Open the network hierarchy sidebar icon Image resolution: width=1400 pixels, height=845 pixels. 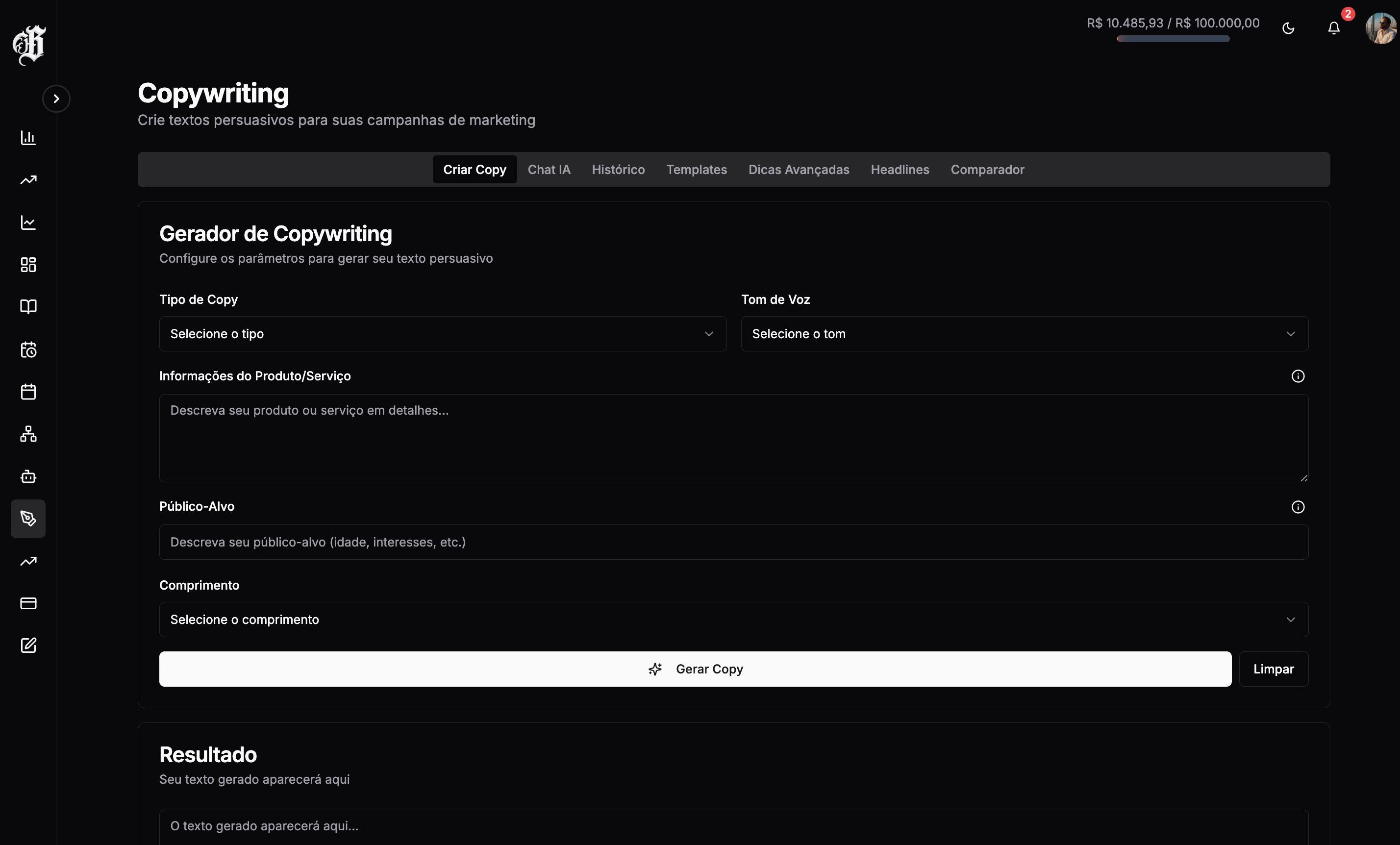coord(28,434)
